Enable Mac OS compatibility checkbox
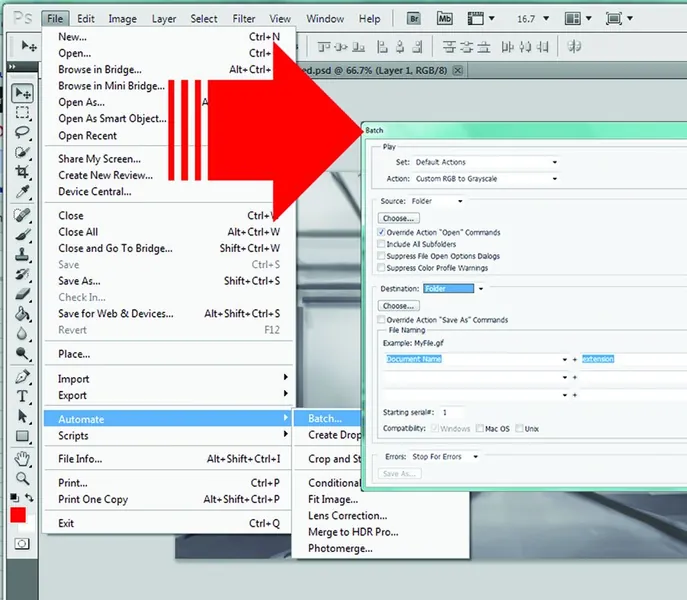Screen dimensions: 687x600 [480, 428]
